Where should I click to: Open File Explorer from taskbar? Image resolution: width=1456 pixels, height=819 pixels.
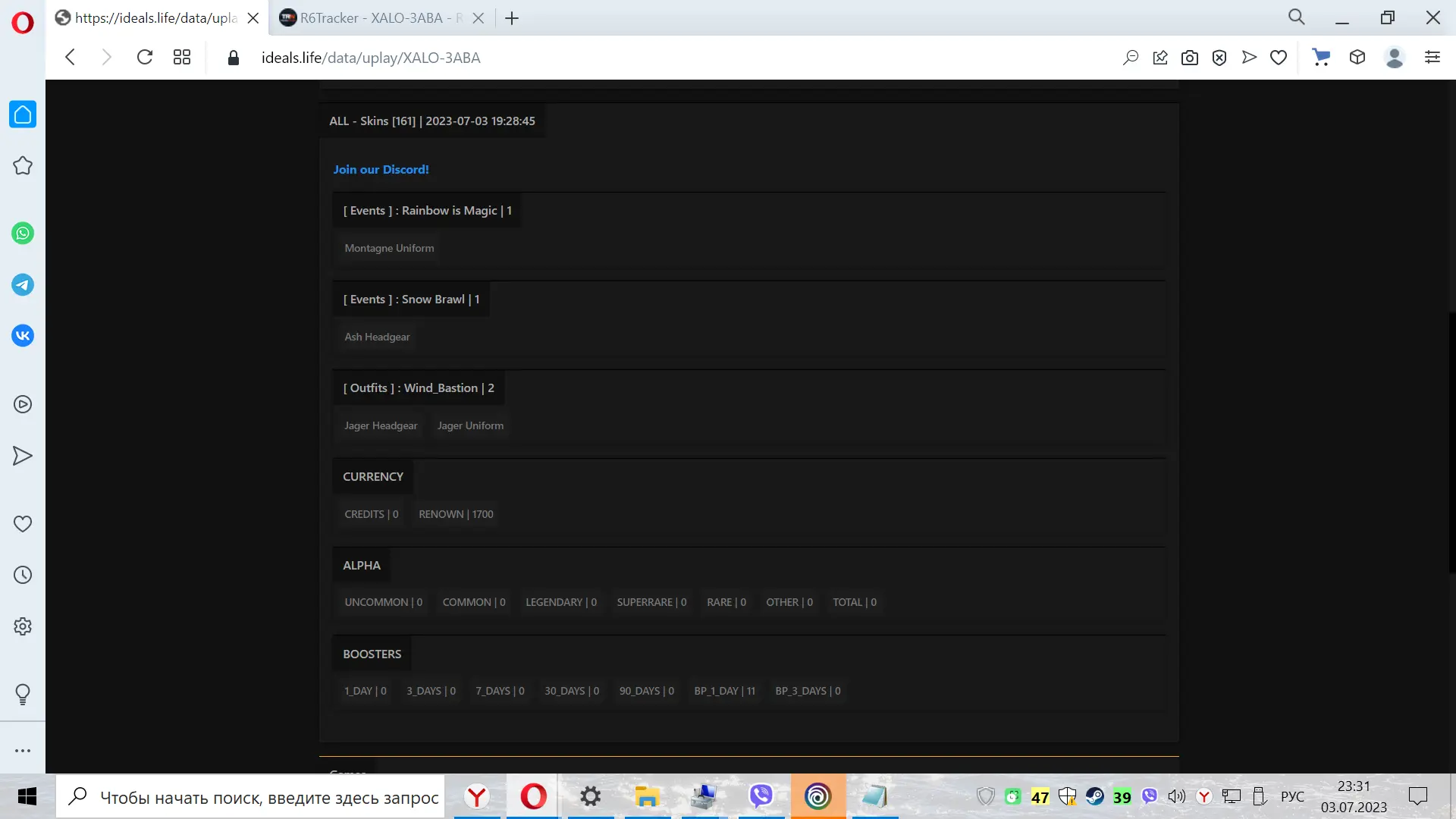(x=647, y=796)
